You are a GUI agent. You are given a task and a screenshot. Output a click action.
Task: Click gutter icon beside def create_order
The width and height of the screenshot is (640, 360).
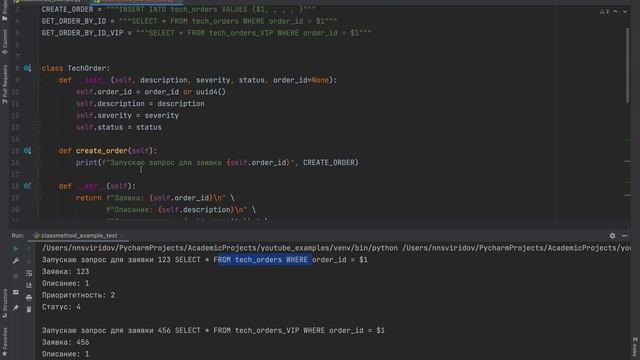coord(27,151)
